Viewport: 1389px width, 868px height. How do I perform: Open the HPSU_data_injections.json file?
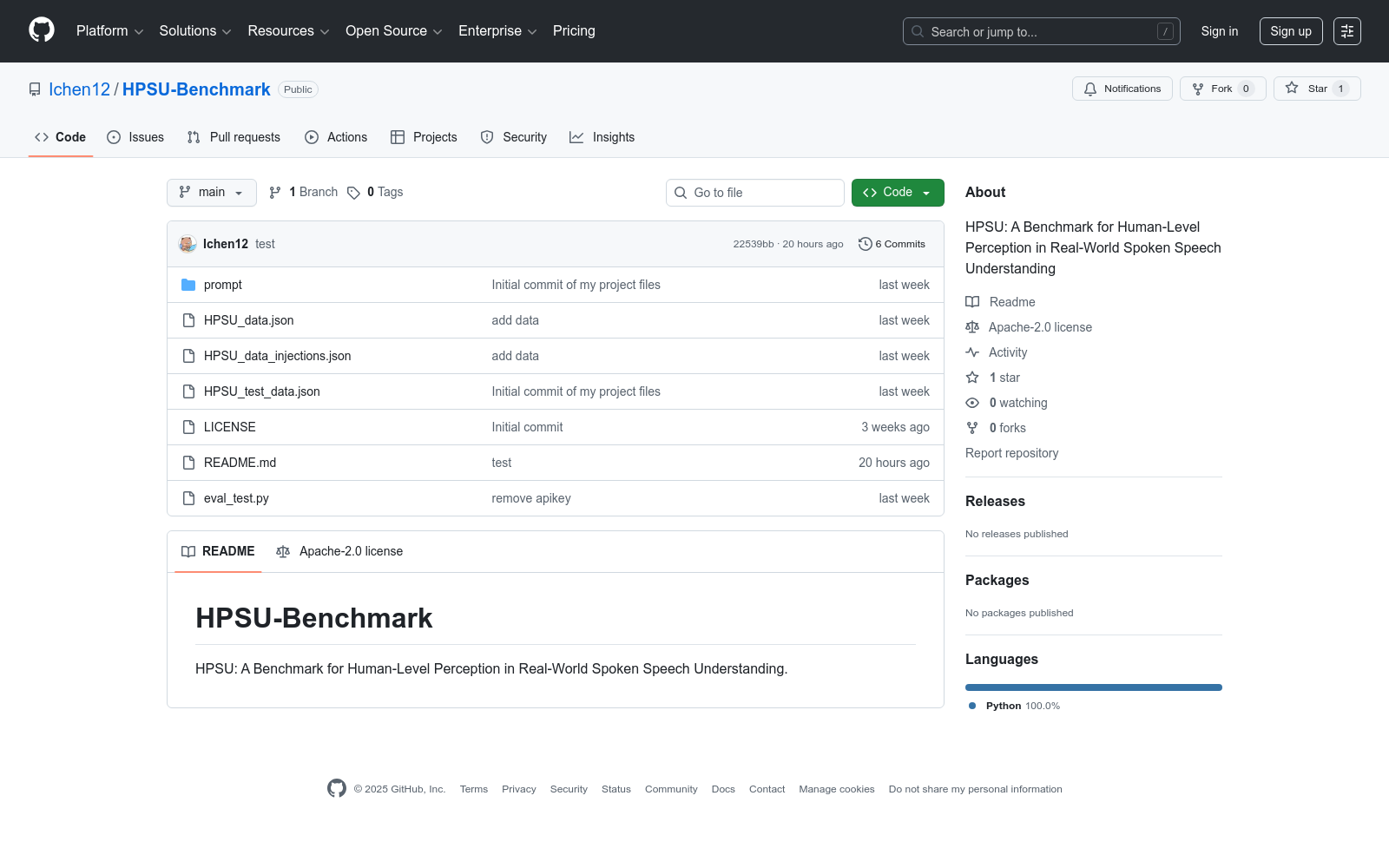click(x=278, y=356)
